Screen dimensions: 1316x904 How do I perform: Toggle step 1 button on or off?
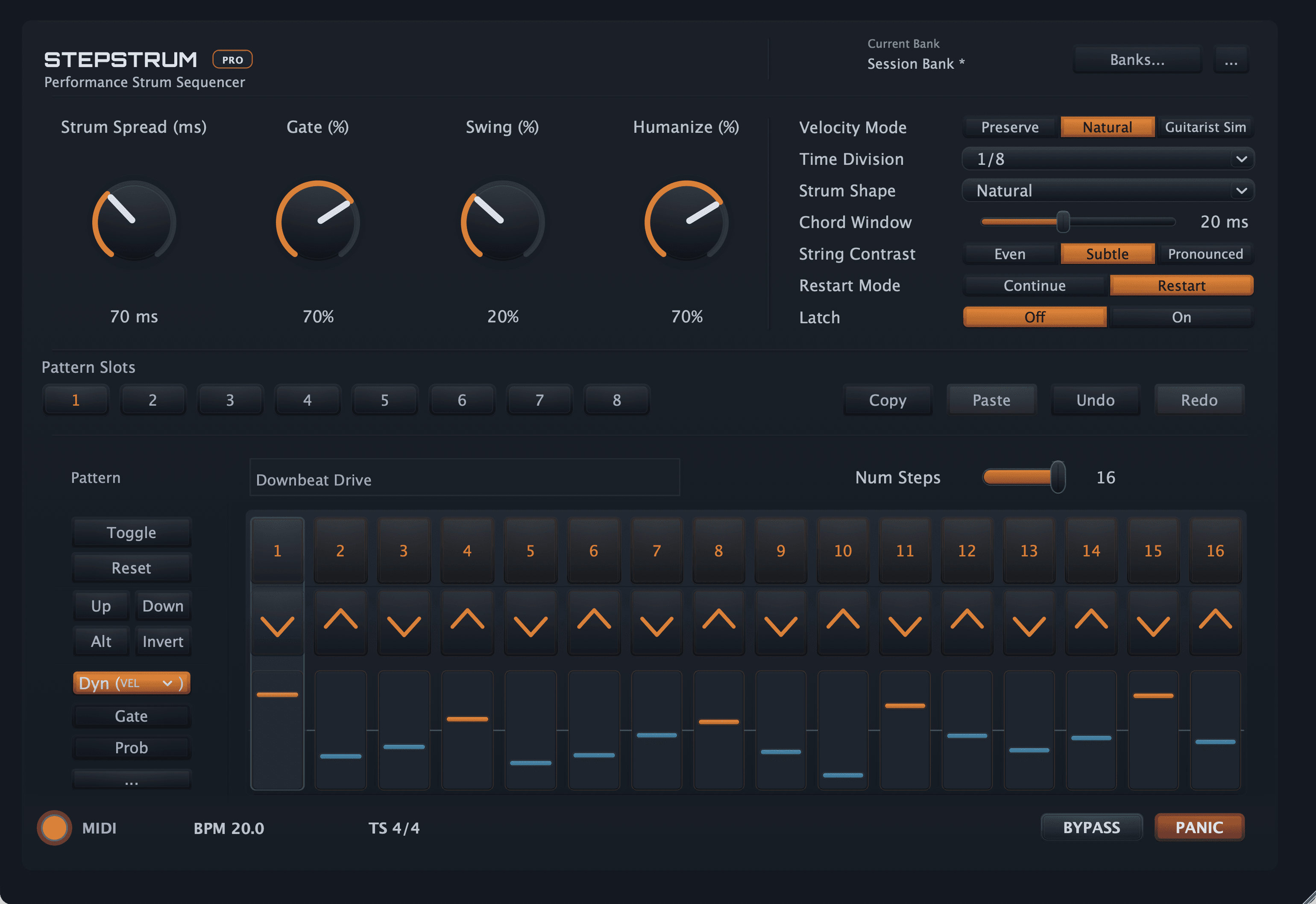[277, 550]
